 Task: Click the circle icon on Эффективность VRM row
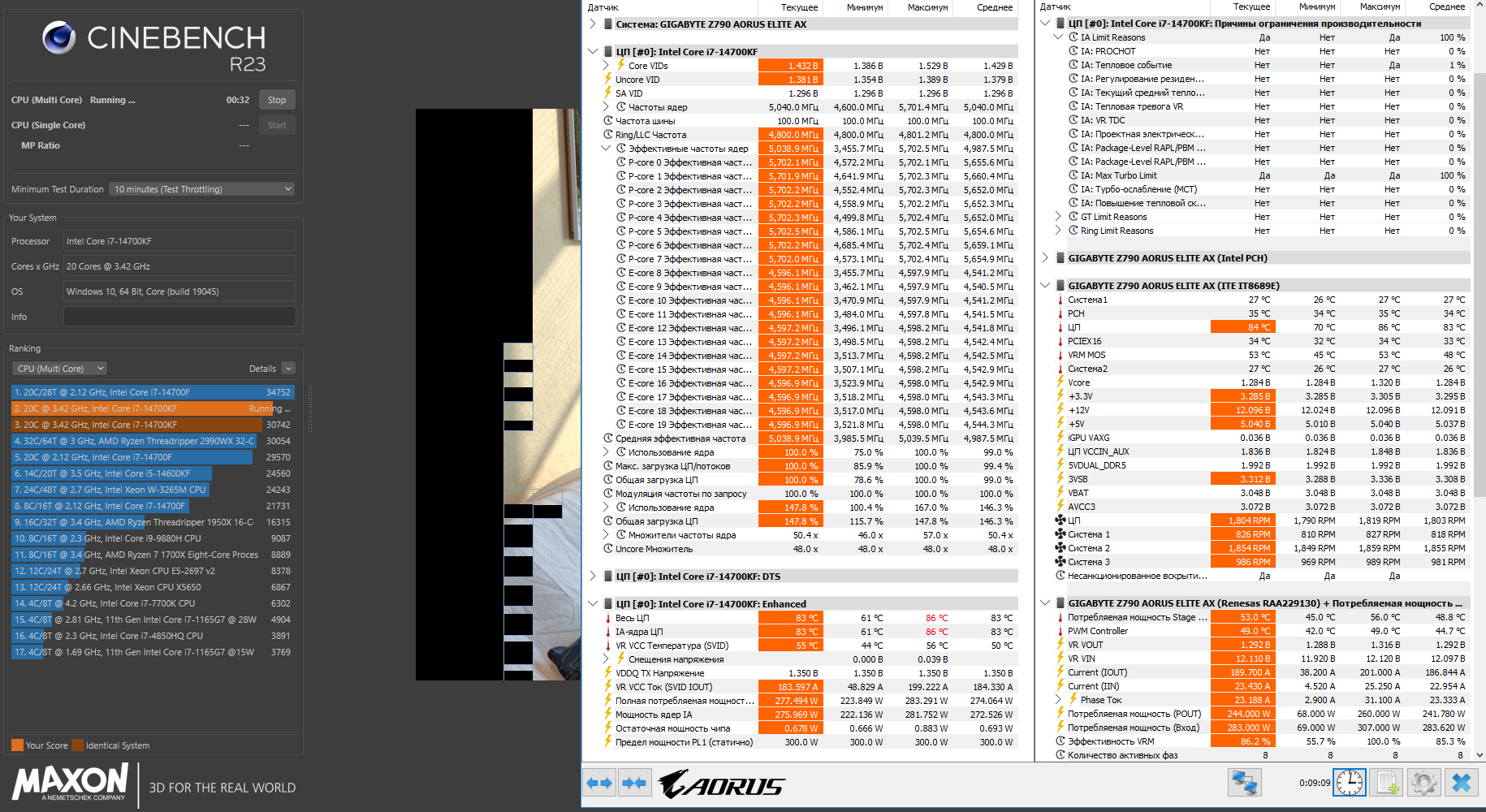(1060, 741)
